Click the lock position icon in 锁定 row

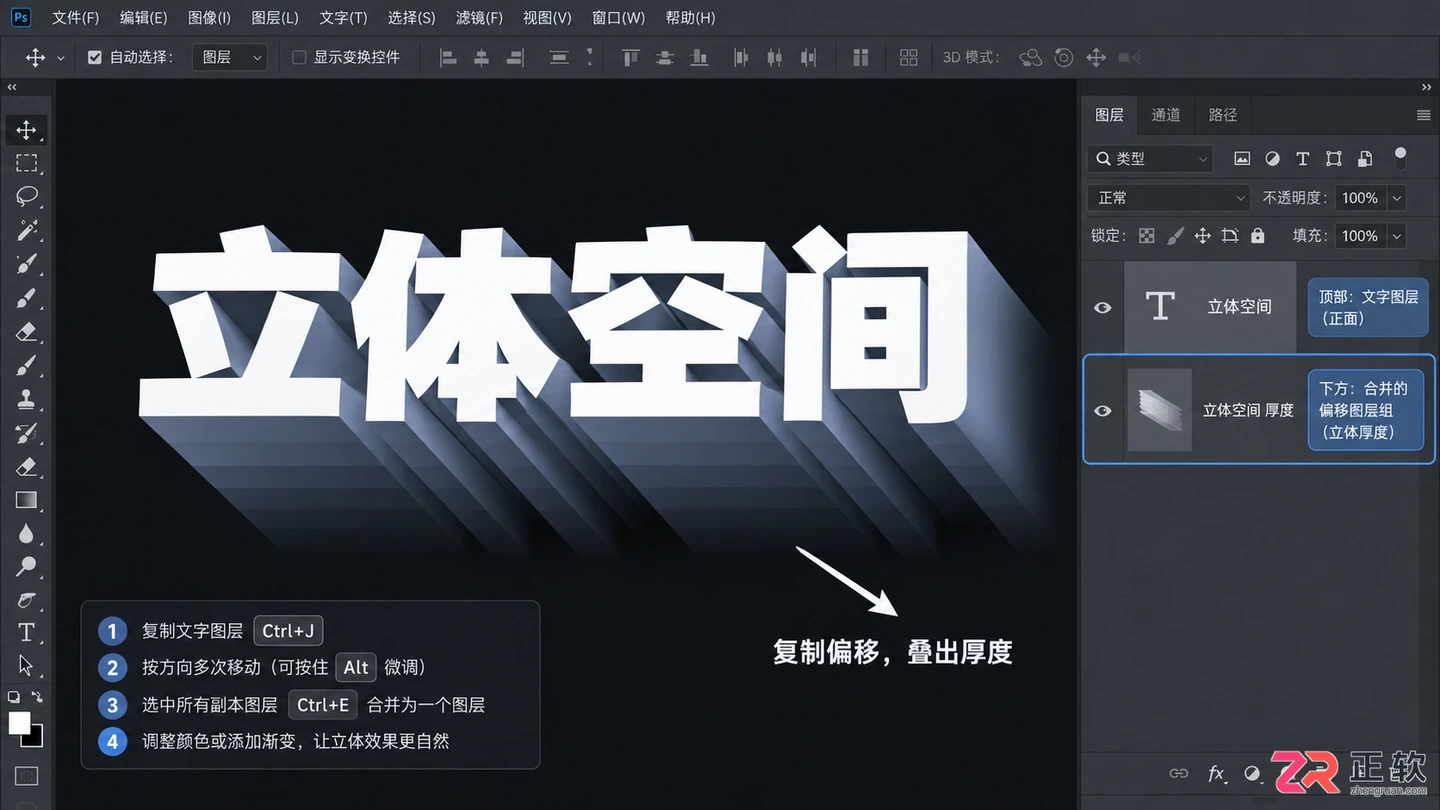pos(1203,236)
